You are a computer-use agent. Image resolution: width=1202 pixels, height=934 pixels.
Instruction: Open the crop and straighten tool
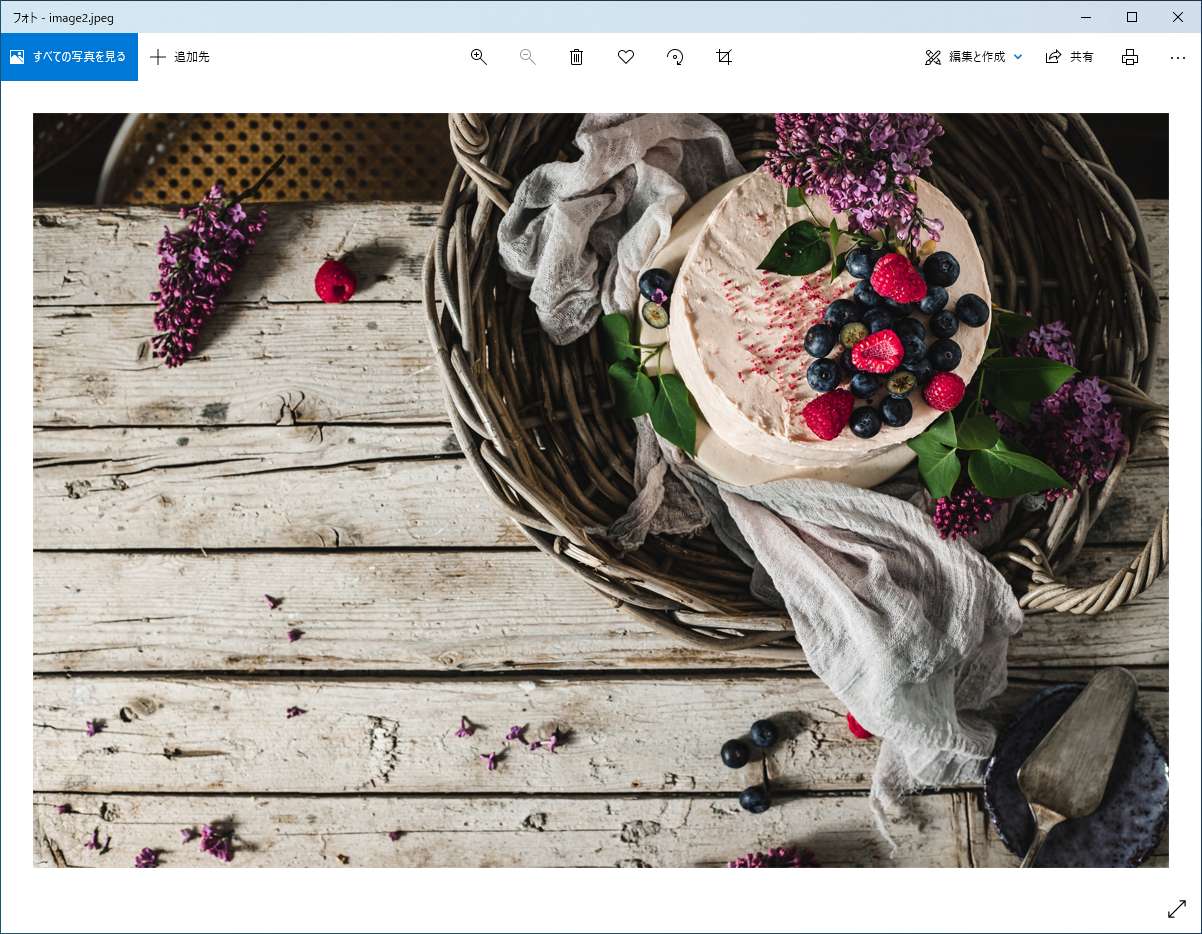tap(724, 57)
